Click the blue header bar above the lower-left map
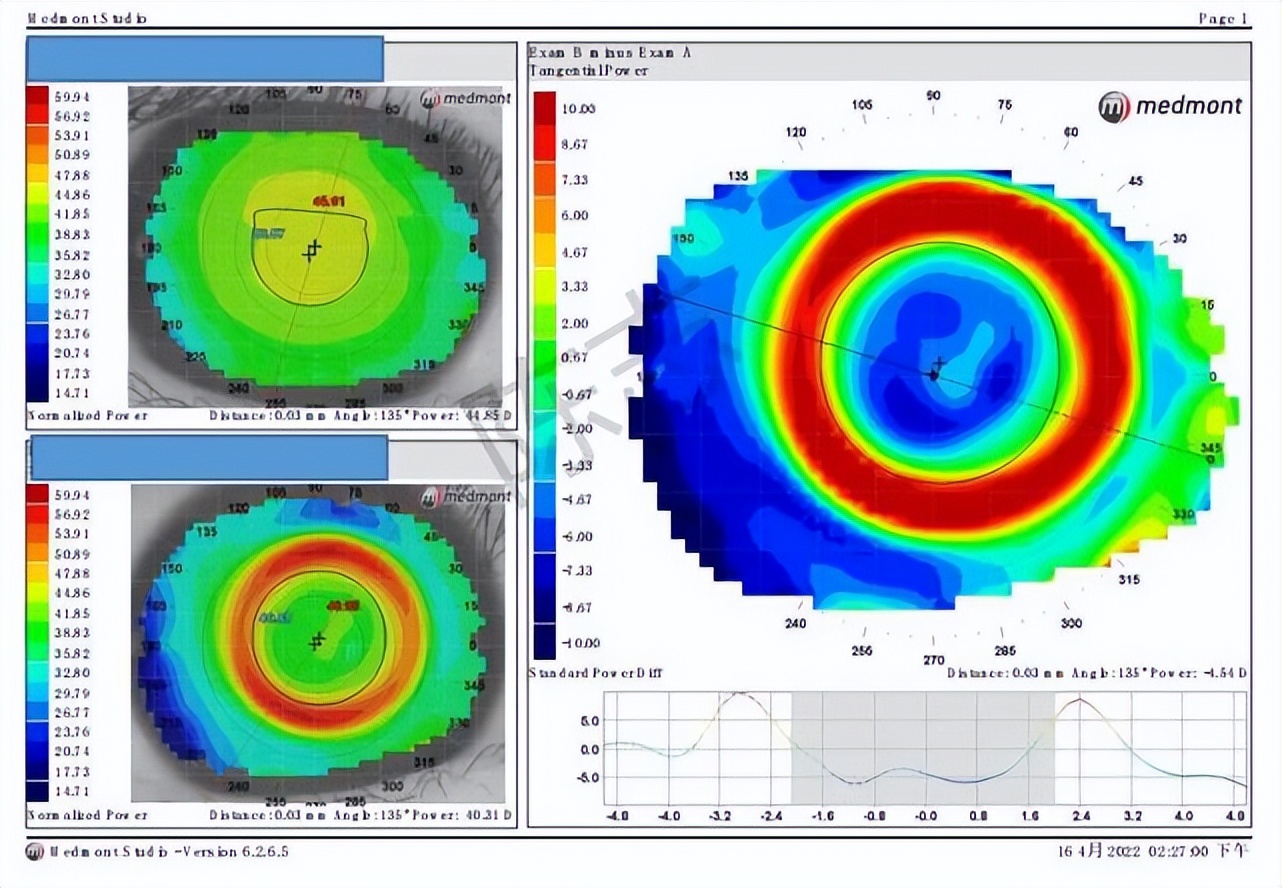This screenshot has width=1282, height=888. (209, 458)
